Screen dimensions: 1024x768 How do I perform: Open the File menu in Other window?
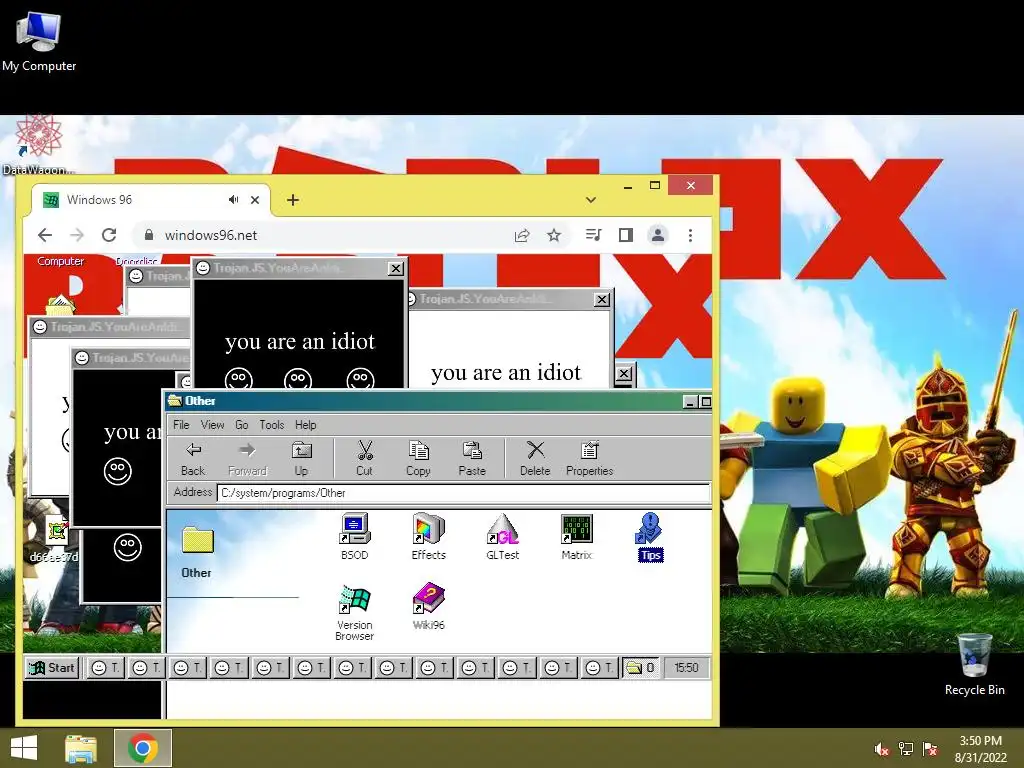(181, 424)
